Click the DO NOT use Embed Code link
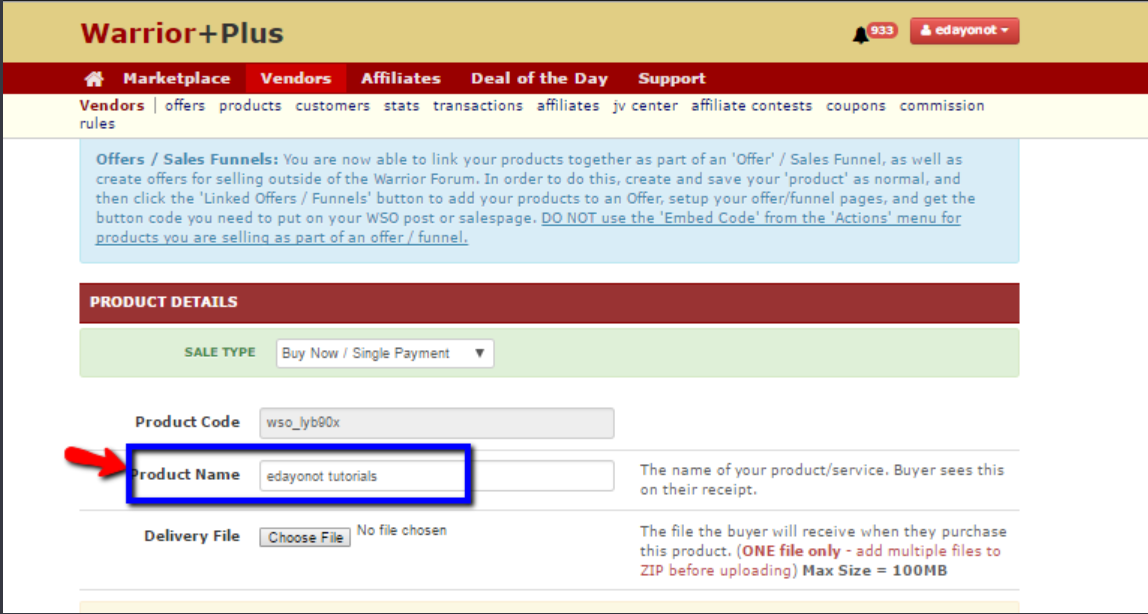Viewport: 1148px width, 614px height. [529, 228]
